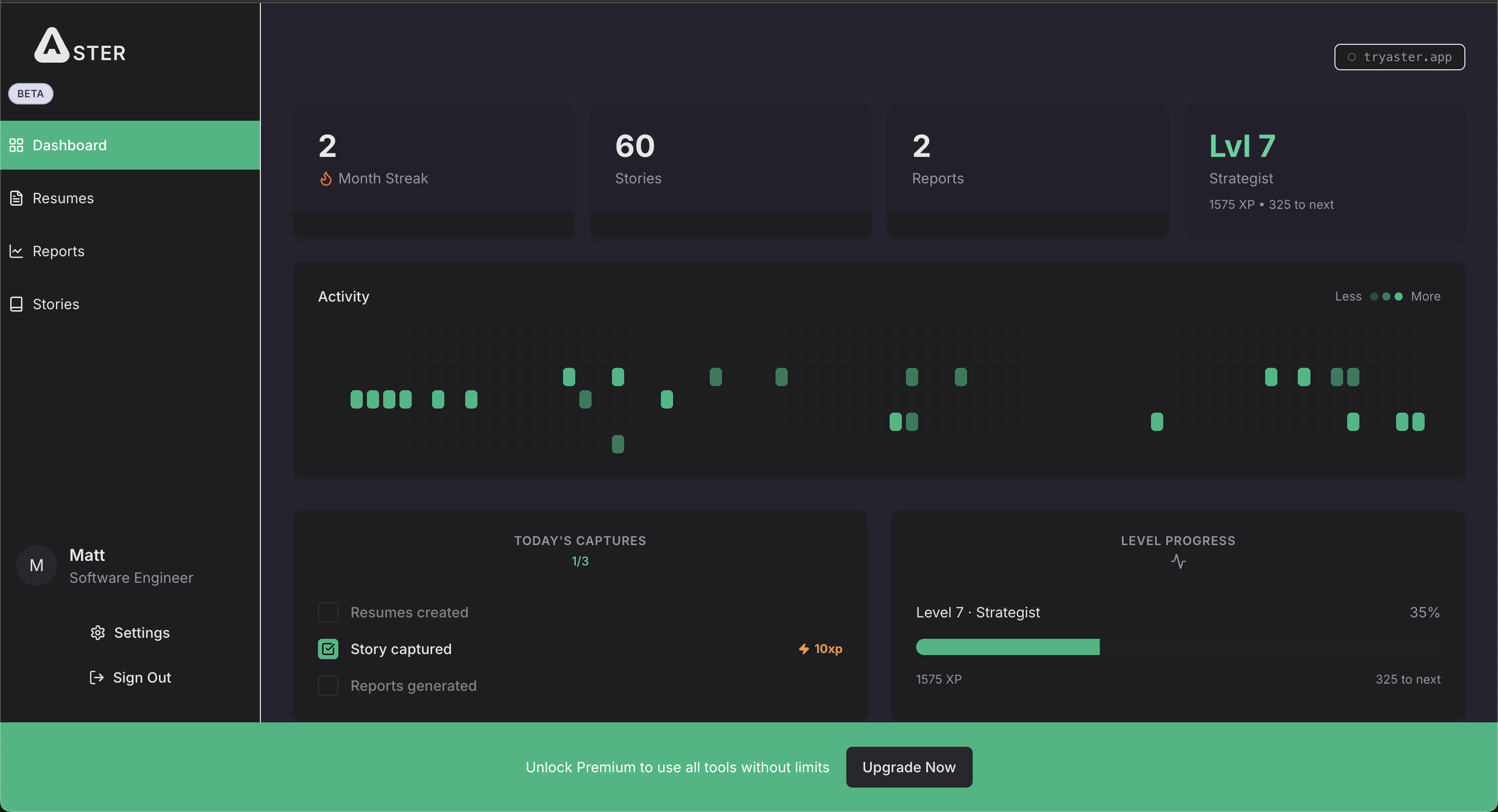Click the Level Progress pulse icon
Screen dimensions: 1498x812
point(1178,561)
